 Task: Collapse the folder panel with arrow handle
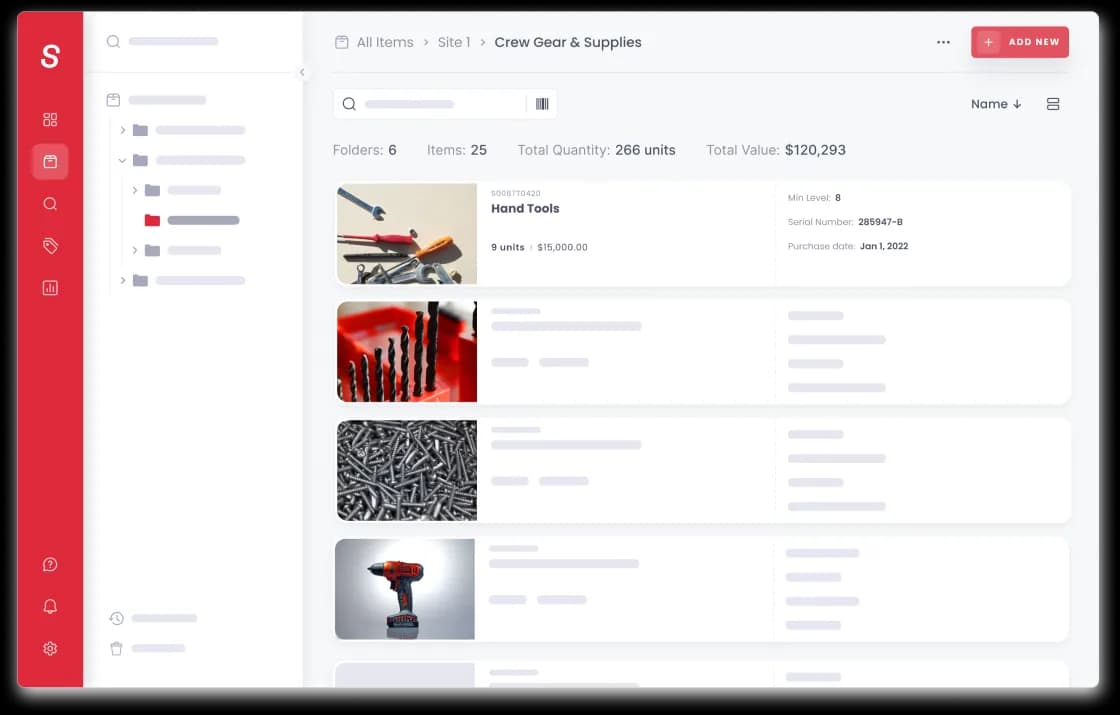coord(302,72)
